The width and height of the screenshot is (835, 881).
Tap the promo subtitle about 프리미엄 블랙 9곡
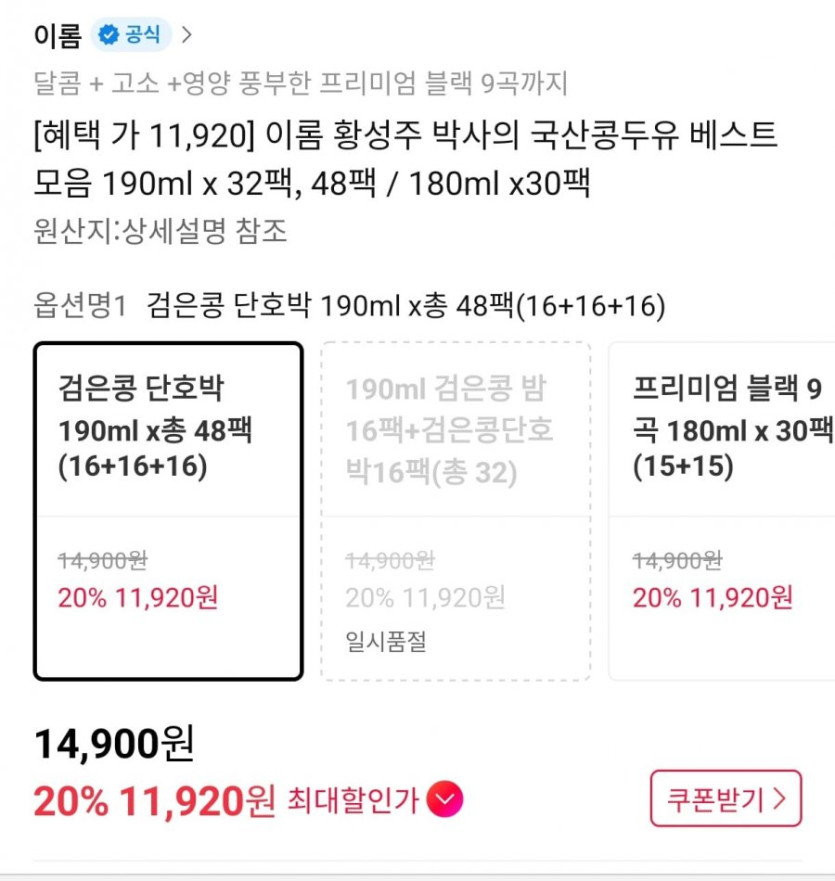pos(300,84)
